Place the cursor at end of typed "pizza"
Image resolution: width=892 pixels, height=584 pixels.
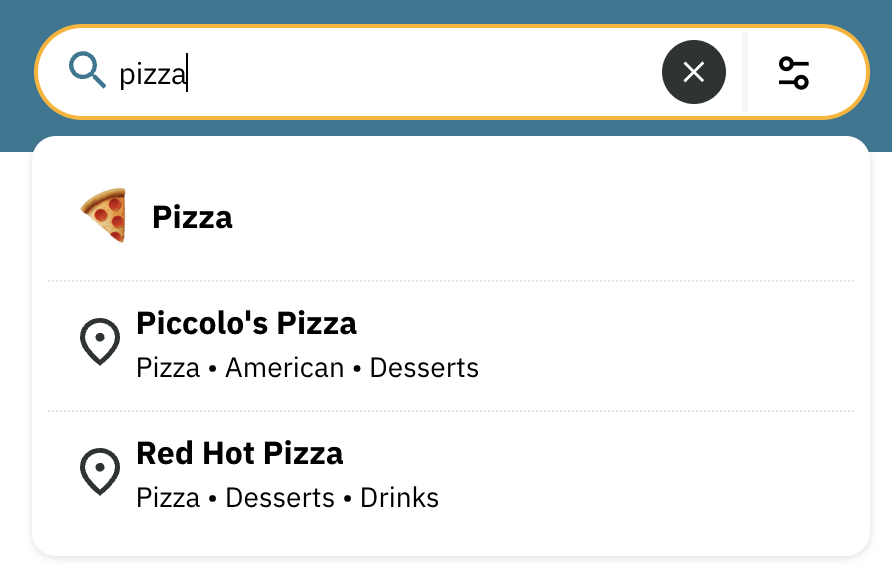click(188, 73)
